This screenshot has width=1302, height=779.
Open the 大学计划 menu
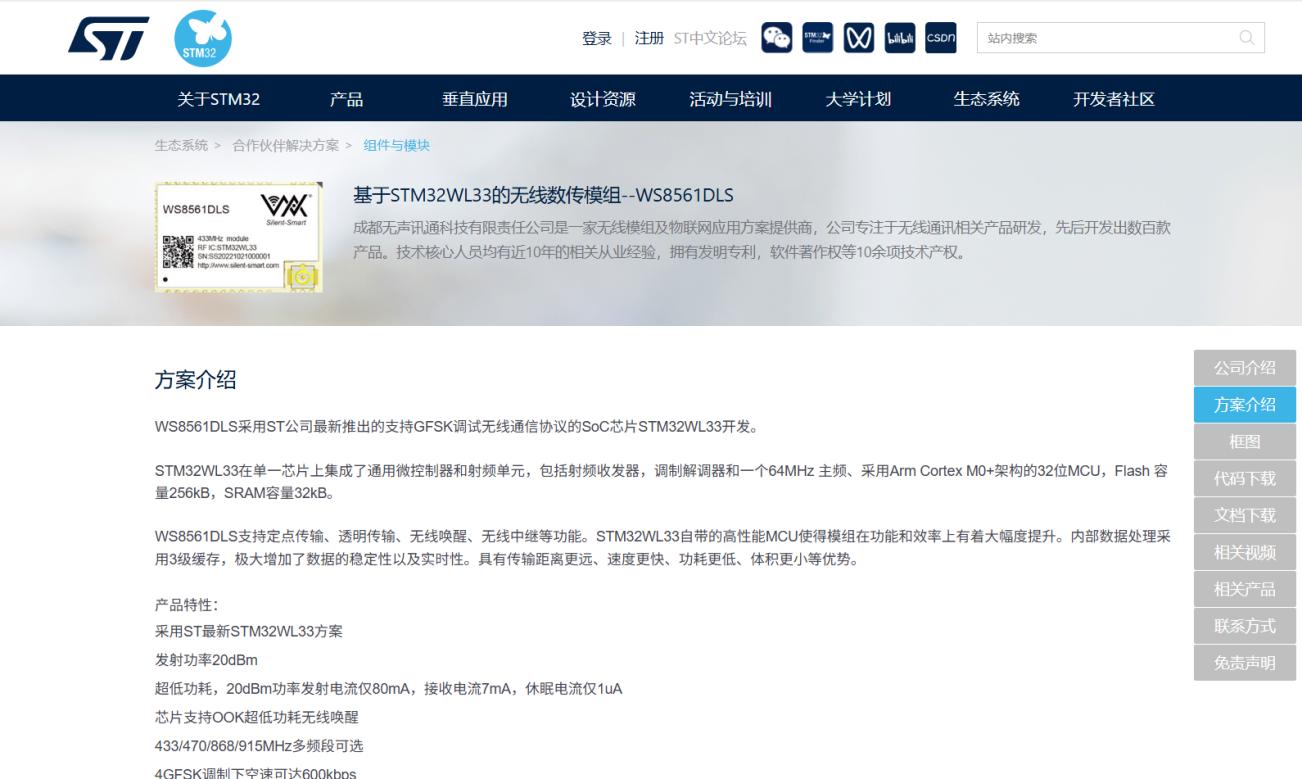click(x=858, y=98)
